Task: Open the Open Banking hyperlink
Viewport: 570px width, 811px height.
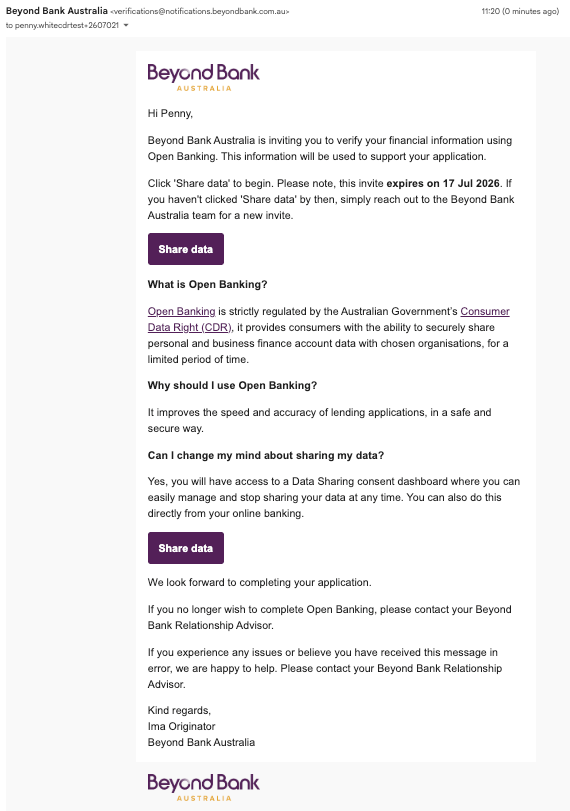Action: (x=182, y=311)
